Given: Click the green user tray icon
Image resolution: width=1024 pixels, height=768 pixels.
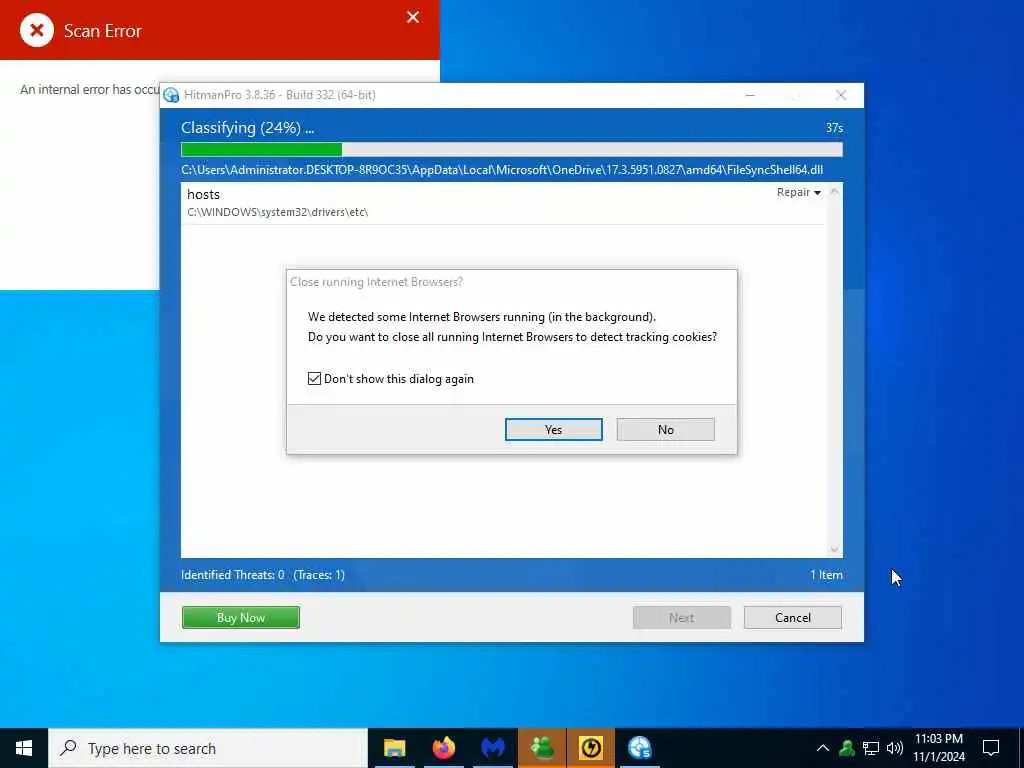Looking at the screenshot, I should click(847, 748).
